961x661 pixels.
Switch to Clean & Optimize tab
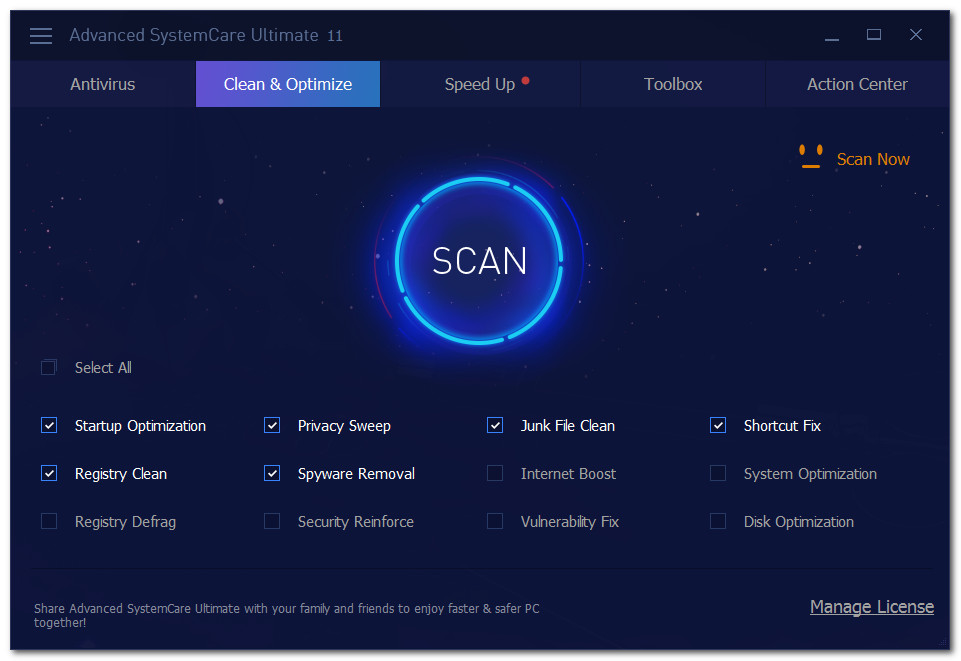pos(288,84)
